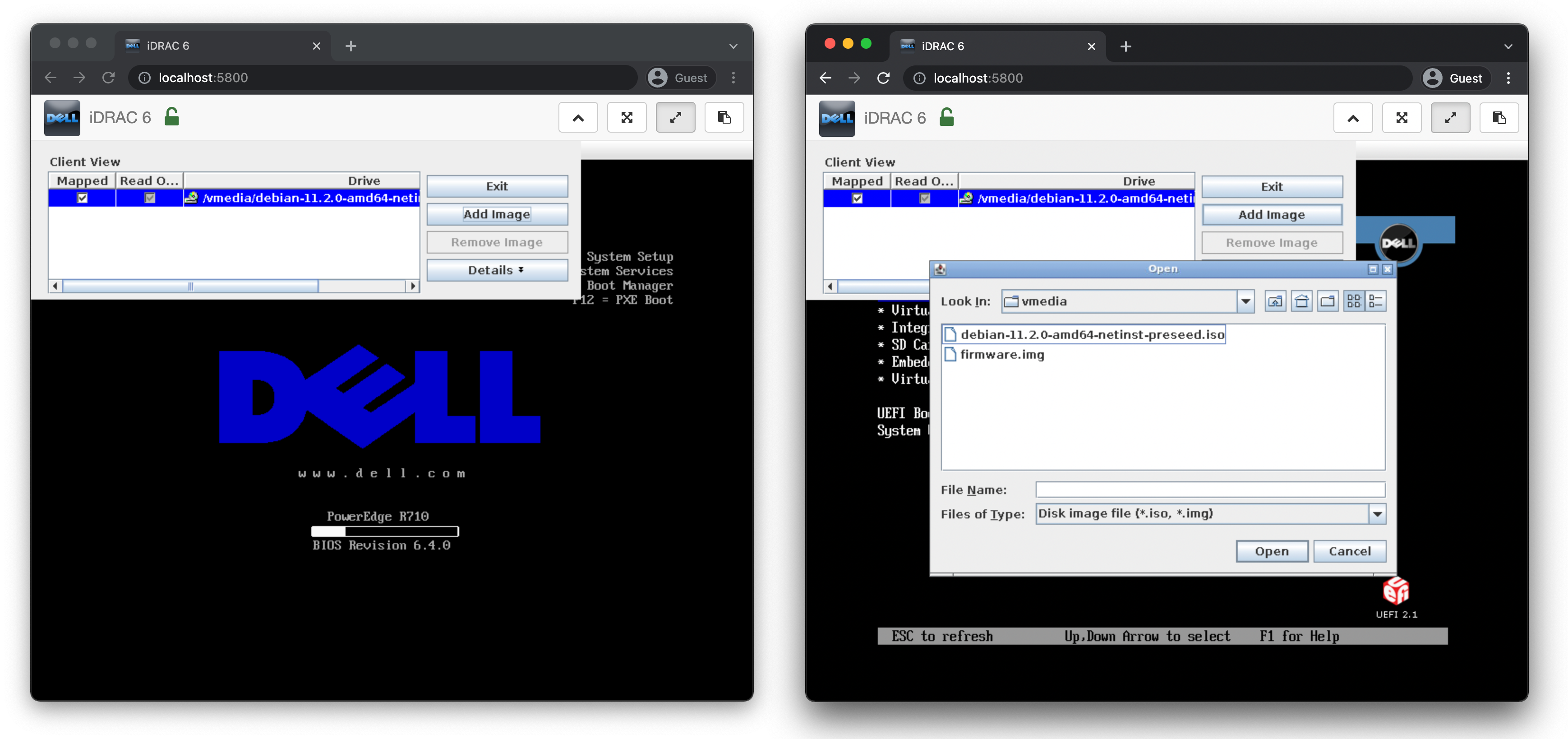The width and height of the screenshot is (1568, 739).
Task: Click fullscreen arrows icon beside Open dialog window
Action: point(1401,118)
